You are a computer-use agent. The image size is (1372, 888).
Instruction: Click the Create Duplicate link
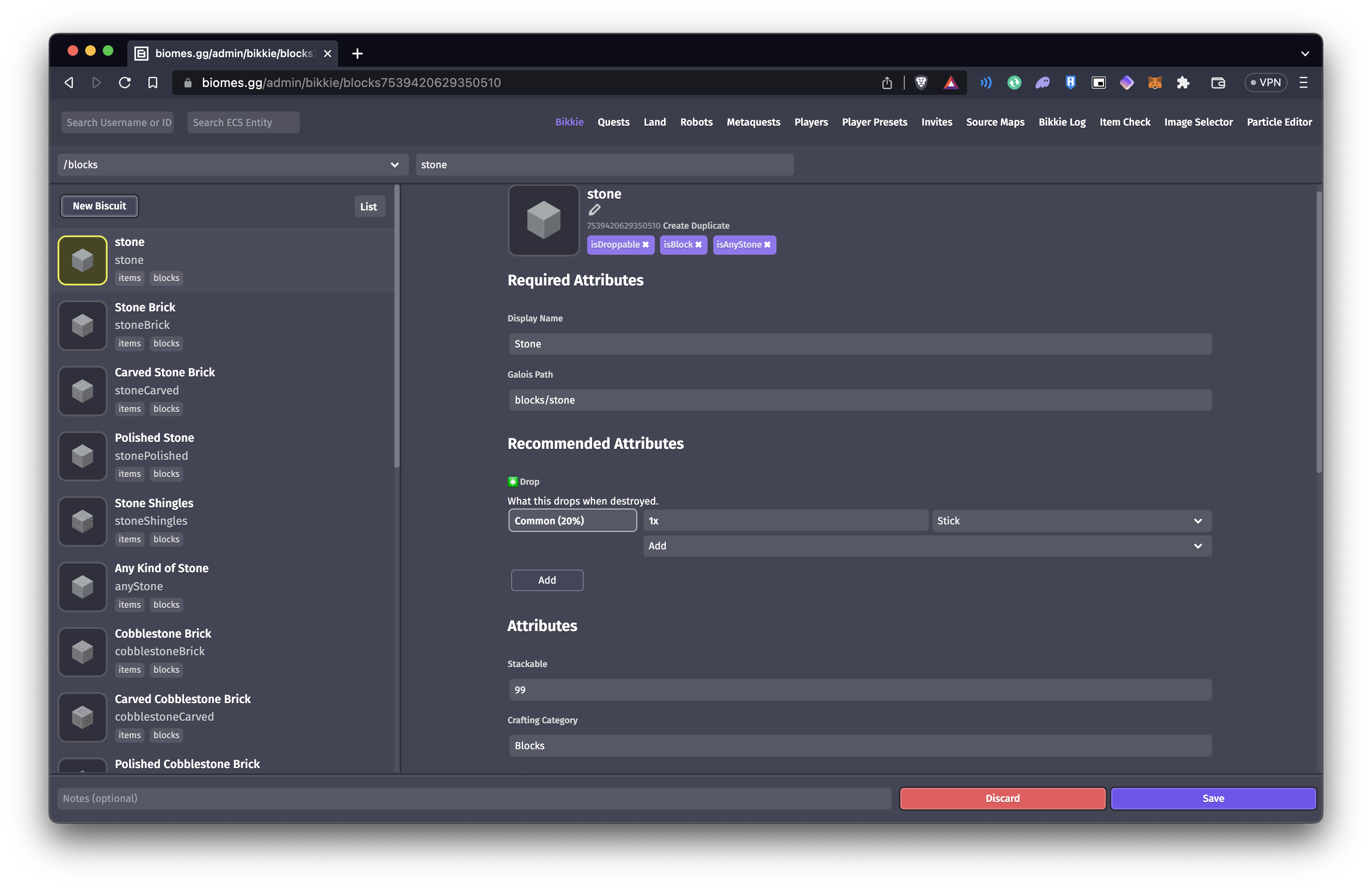pyautogui.click(x=696, y=225)
